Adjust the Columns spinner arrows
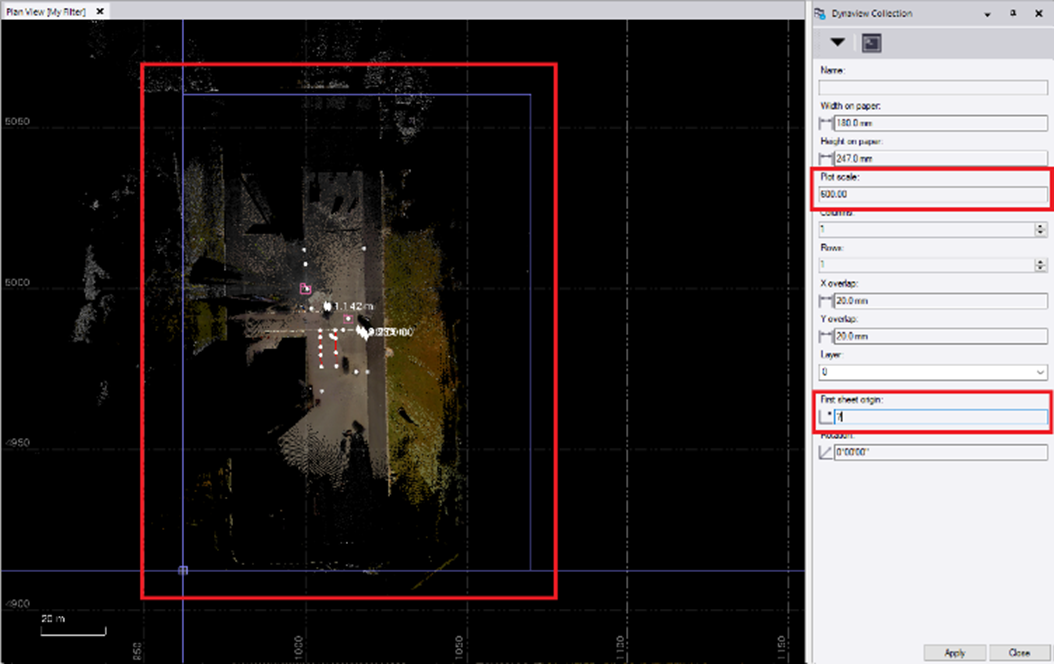 tap(1041, 229)
